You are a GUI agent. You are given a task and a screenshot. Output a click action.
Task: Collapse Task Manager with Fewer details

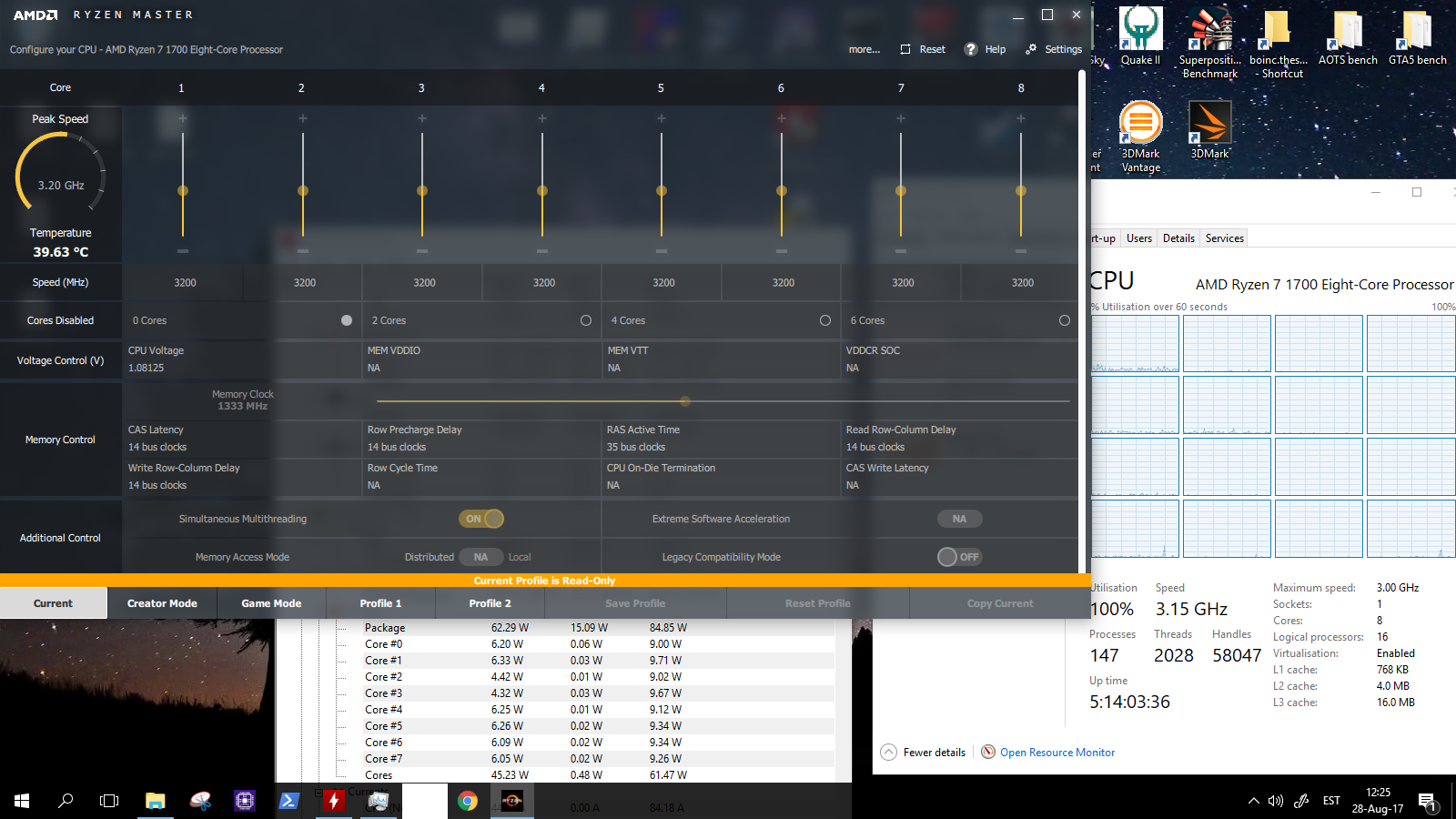point(923,753)
